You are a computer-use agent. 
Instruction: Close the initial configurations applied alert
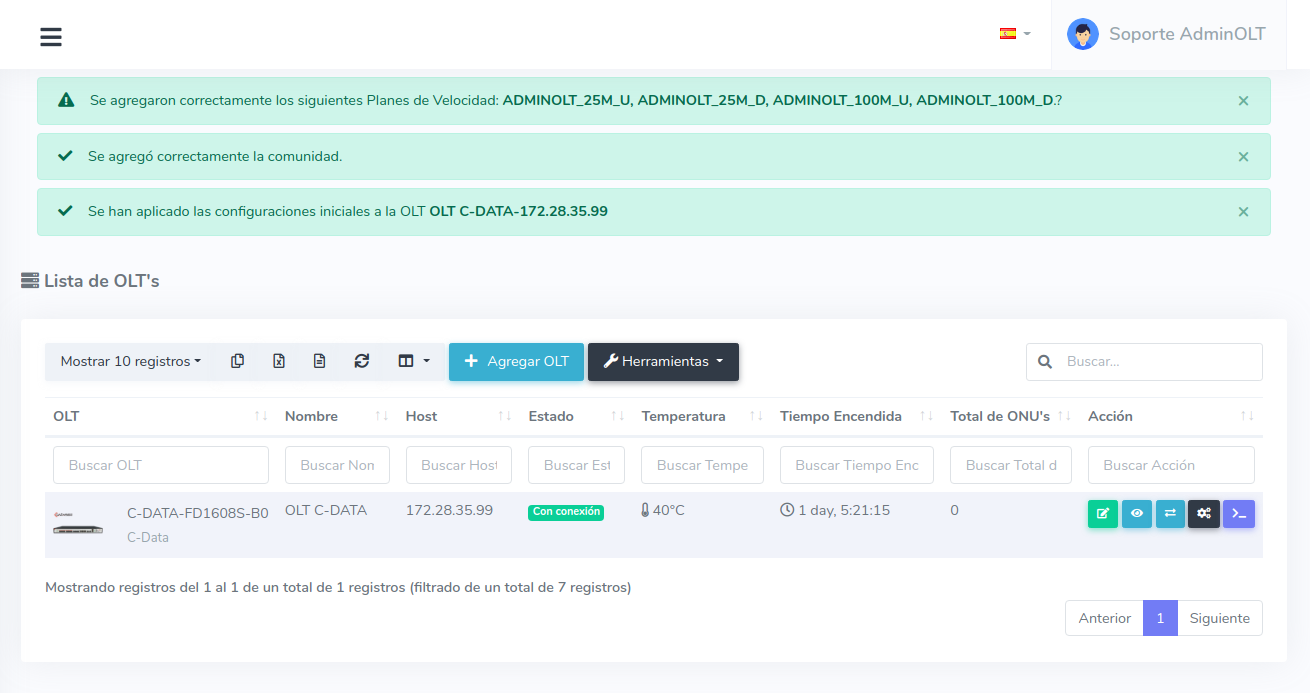pos(1243,212)
